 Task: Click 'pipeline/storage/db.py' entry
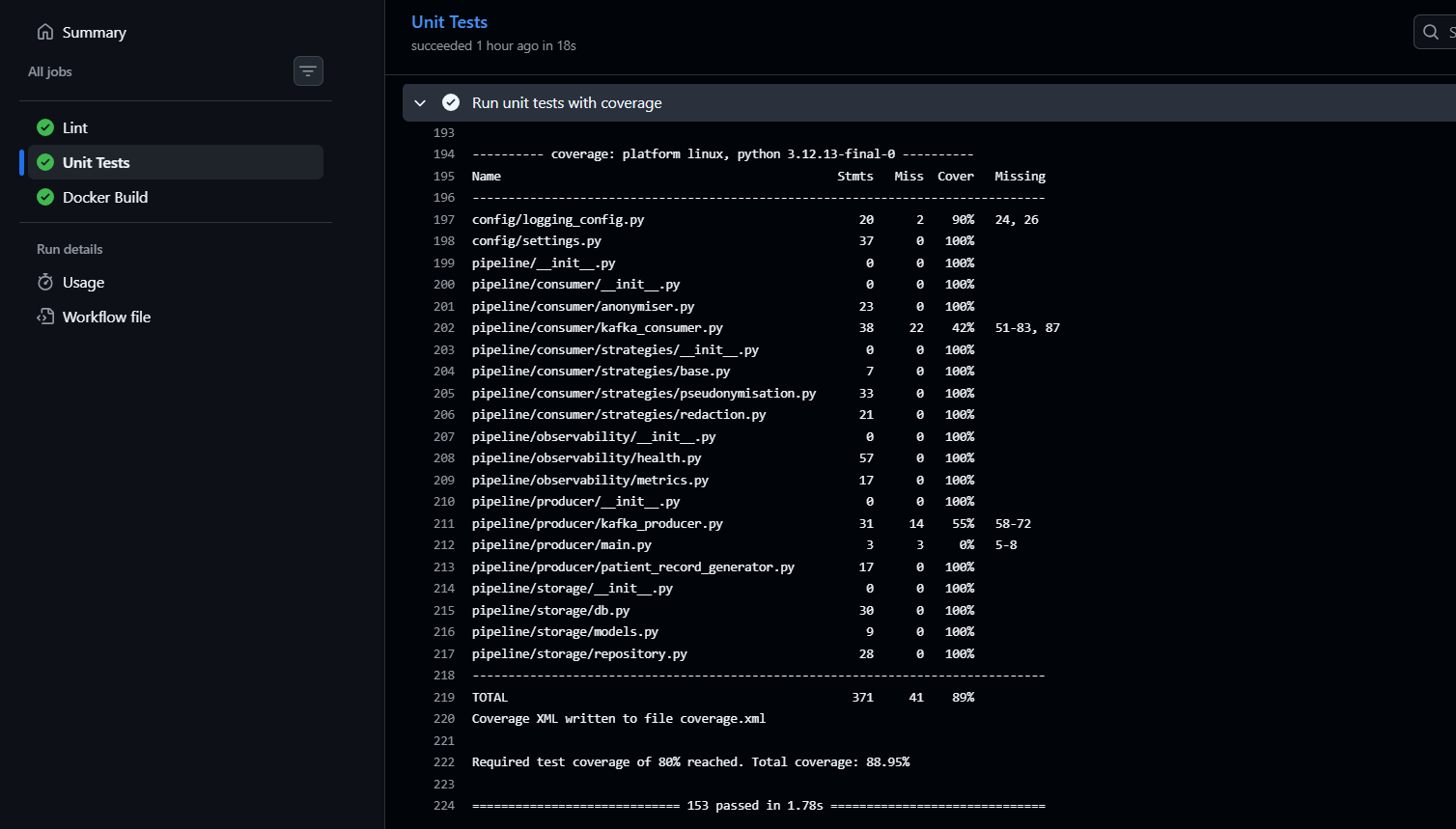(551, 610)
